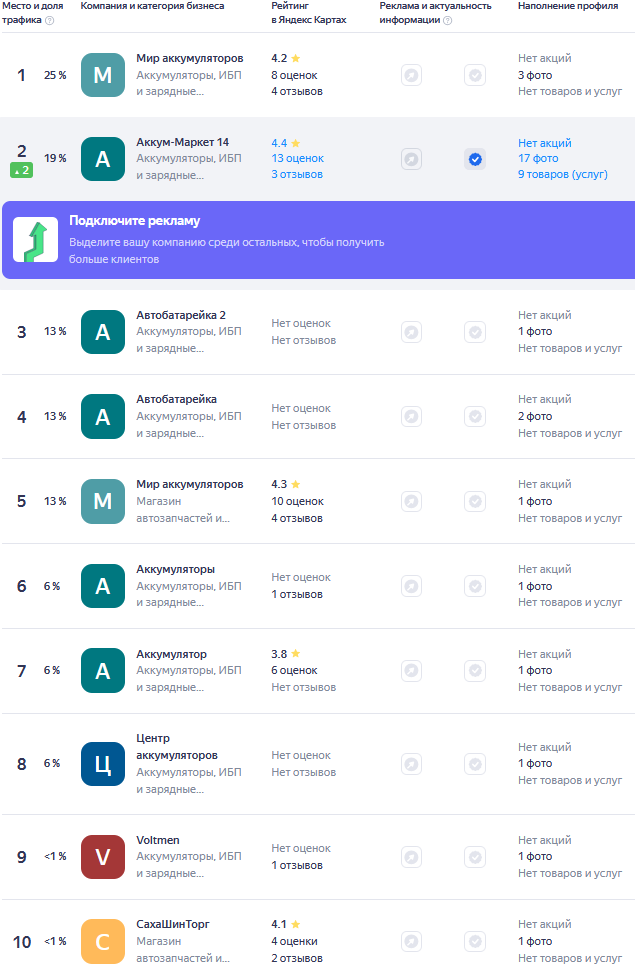Viewport: 635px width, 980px height.
Task: Click verification icon in СахаШинТорг row
Action: pos(475,941)
